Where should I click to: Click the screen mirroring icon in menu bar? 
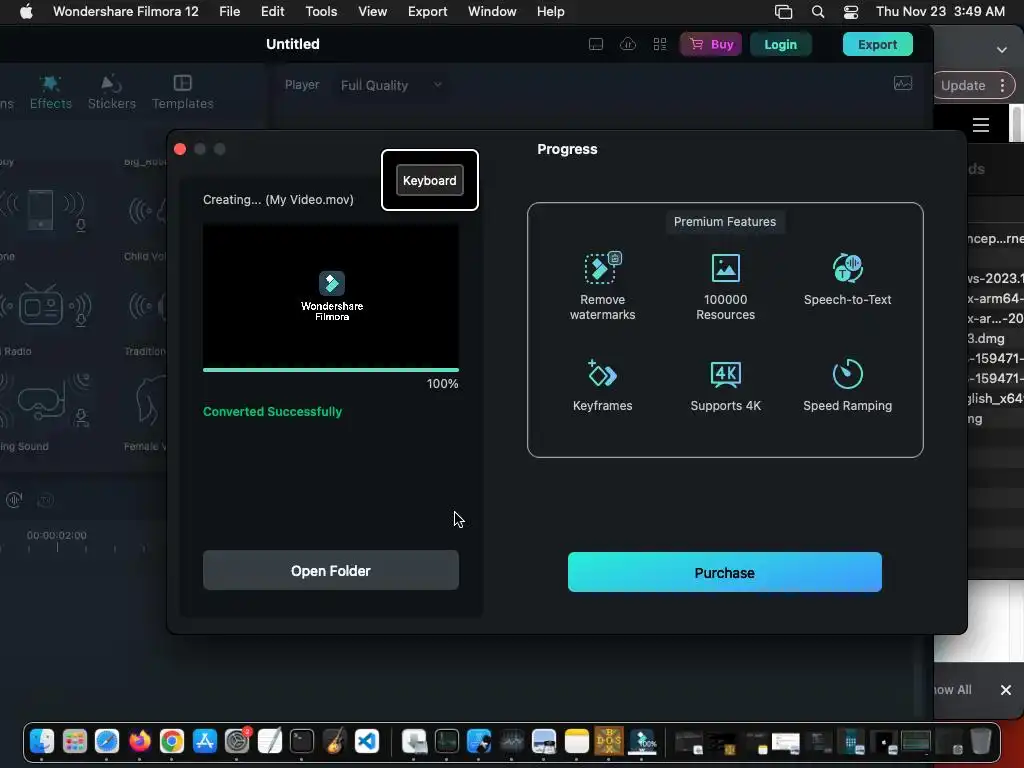783,11
